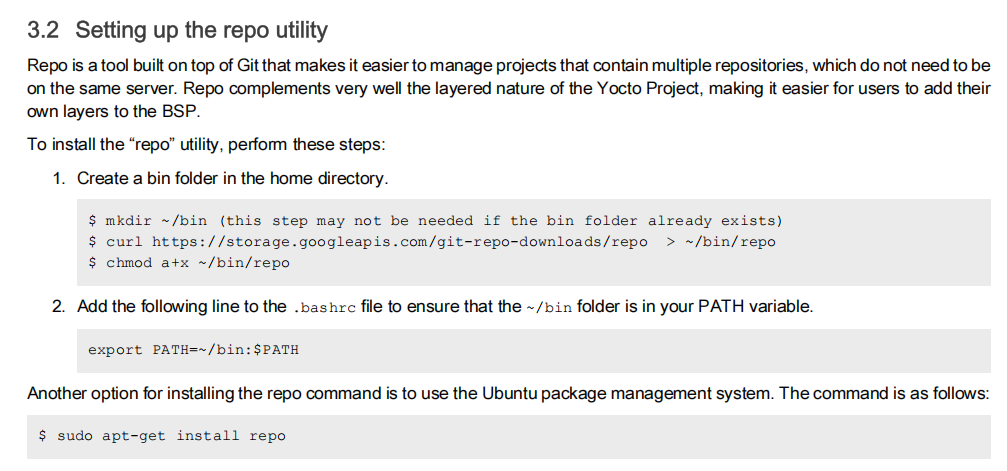Click the "export PATH=~/bin:$PATH" code line
The width and height of the screenshot is (1007, 471).
pos(193,350)
